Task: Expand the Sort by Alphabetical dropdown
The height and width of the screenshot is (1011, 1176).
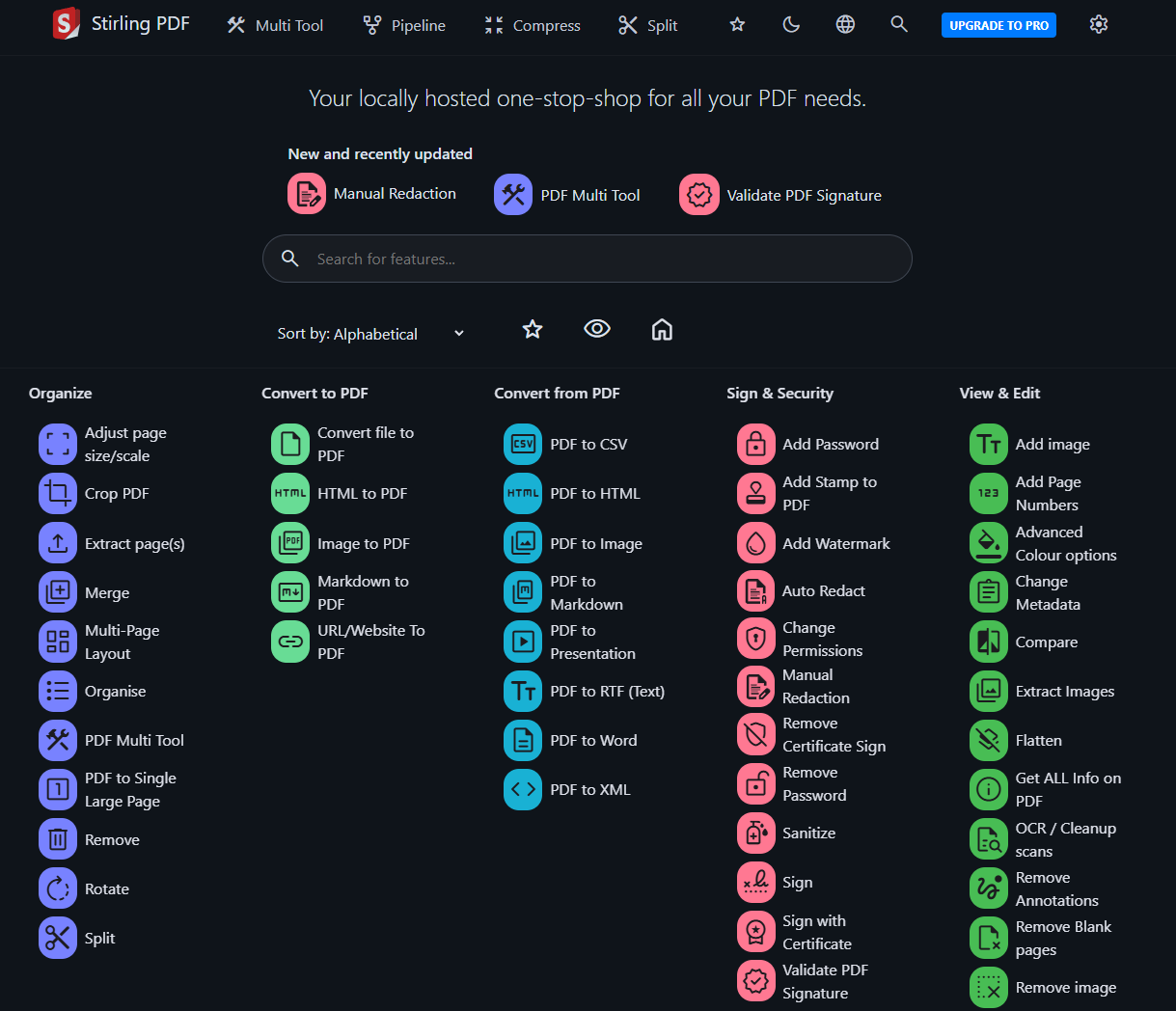Action: (x=371, y=334)
